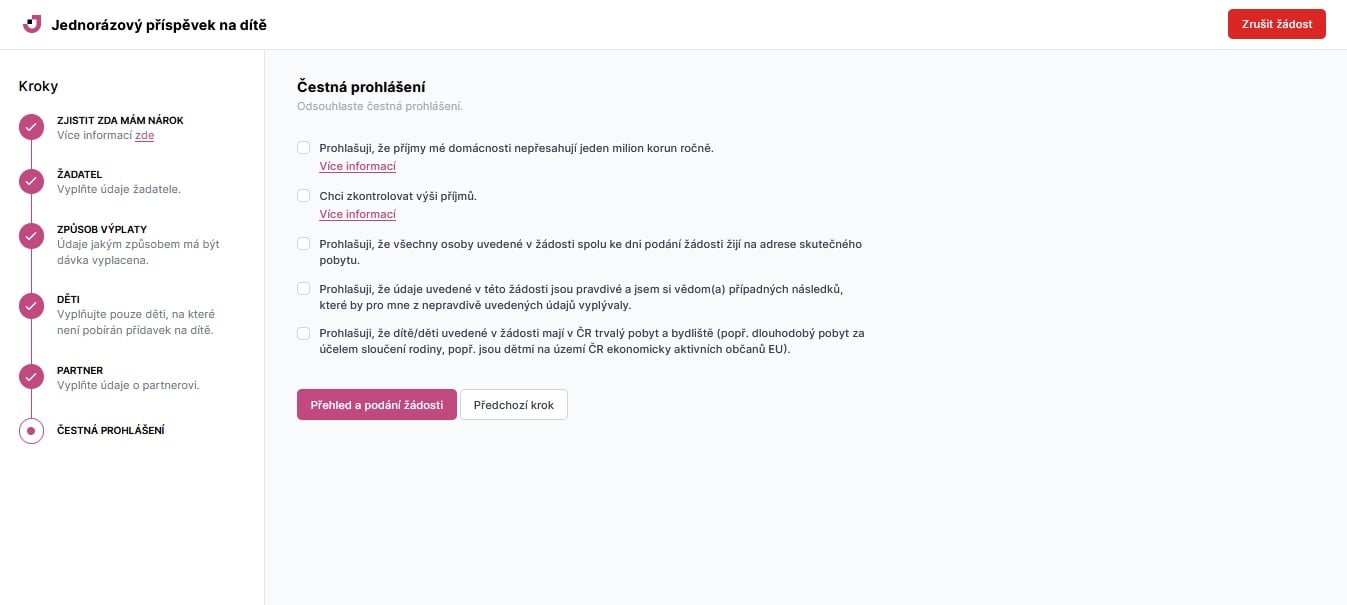Select the ZPŮSOB VÝPLATY step label
The width and height of the screenshot is (1347, 605).
pos(102,230)
